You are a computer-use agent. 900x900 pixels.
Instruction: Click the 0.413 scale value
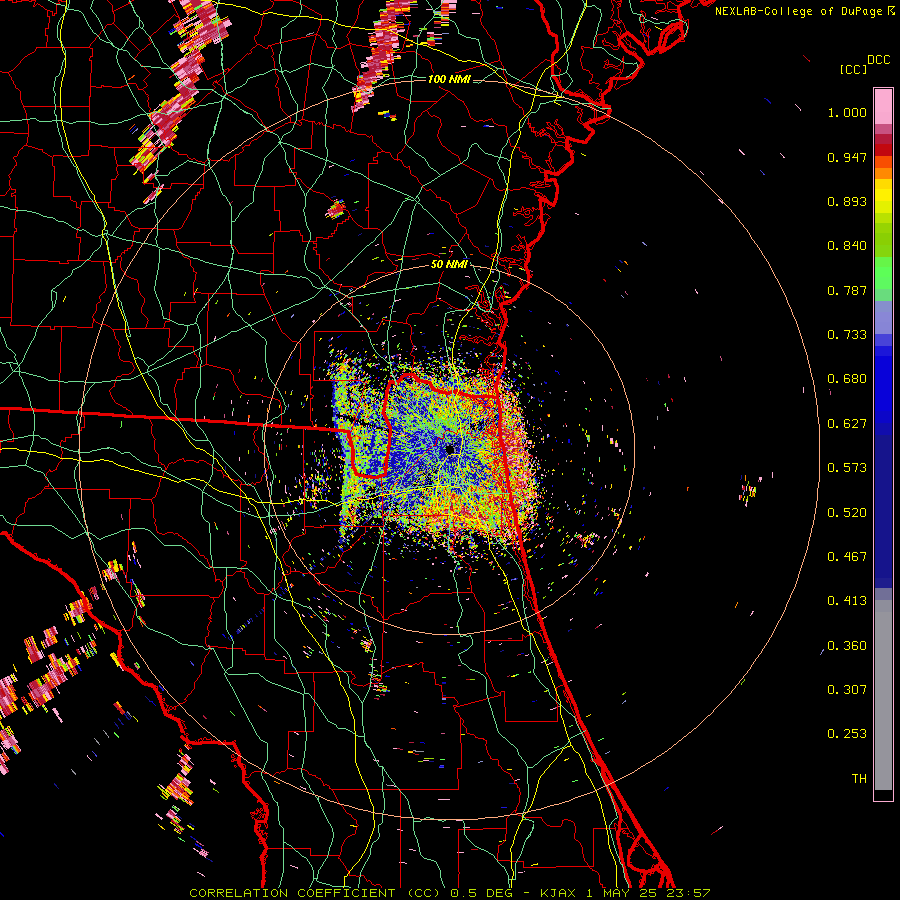point(847,601)
